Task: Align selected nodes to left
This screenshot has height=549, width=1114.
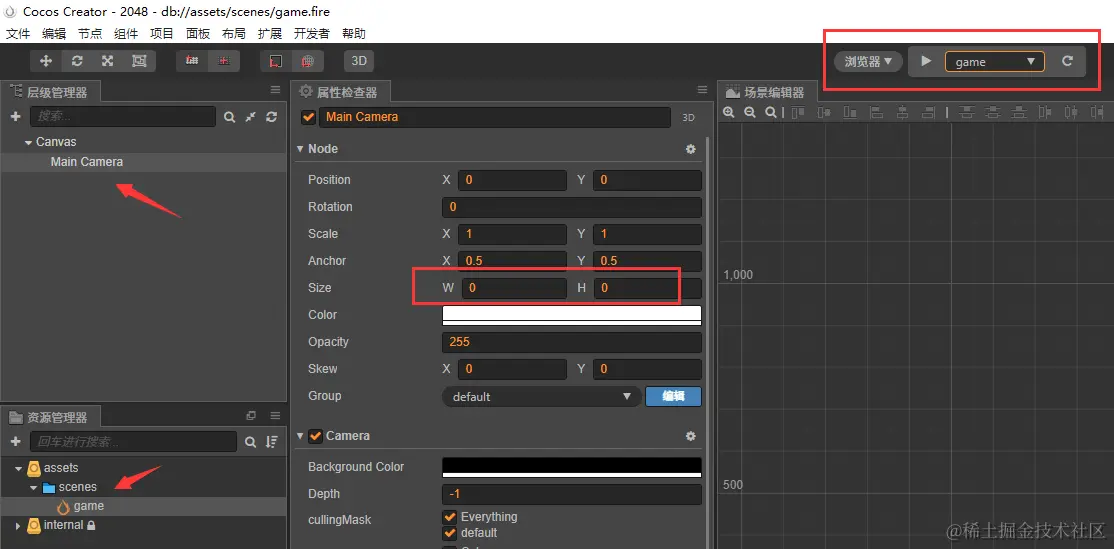Action: (876, 112)
